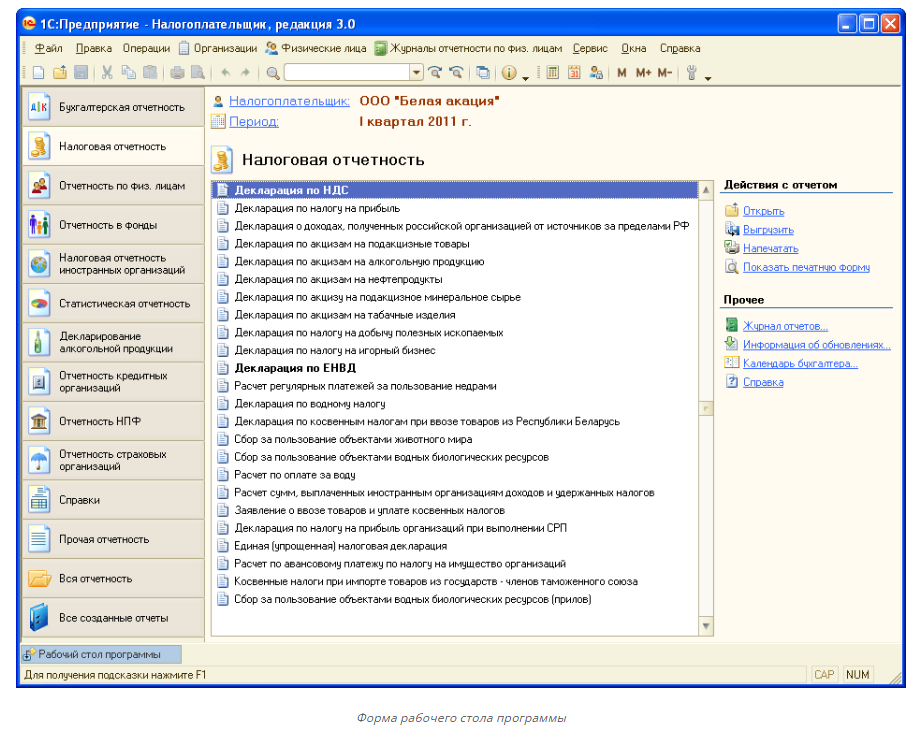
Task: Click the Период link
Action: click(253, 122)
